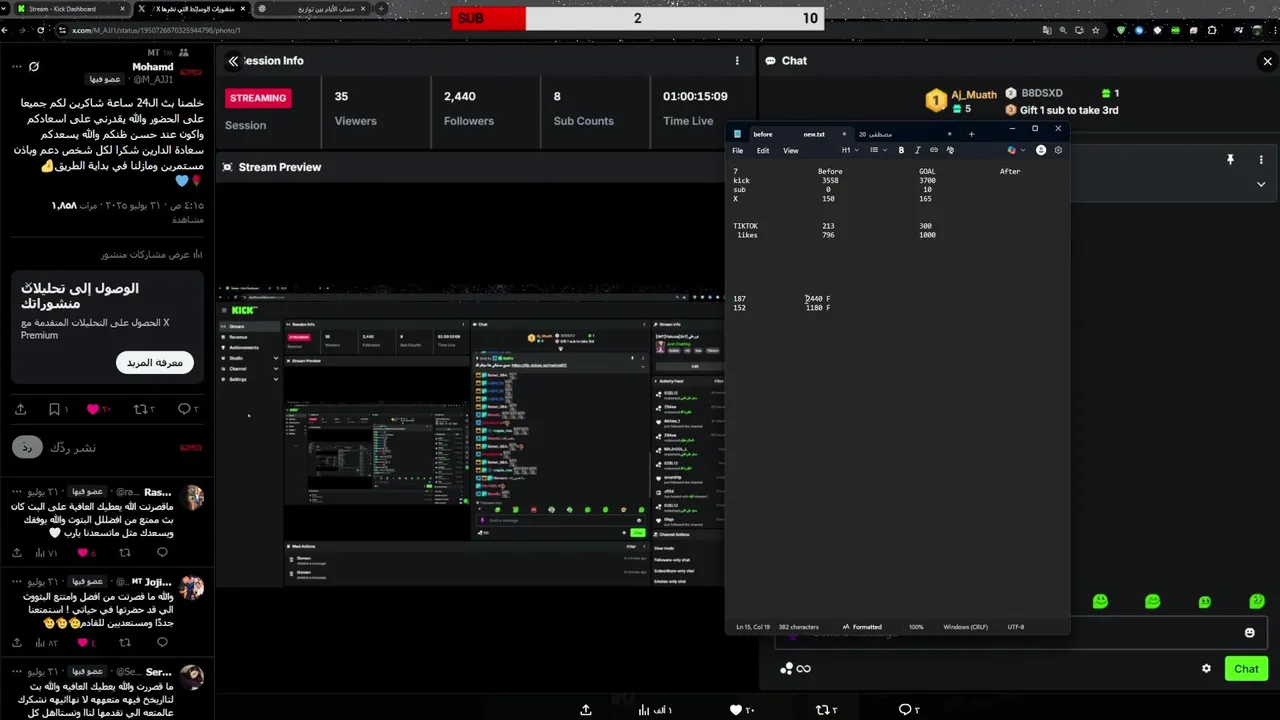Click Premium learn more button
Viewport: 1280px width, 720px height.
(155, 362)
